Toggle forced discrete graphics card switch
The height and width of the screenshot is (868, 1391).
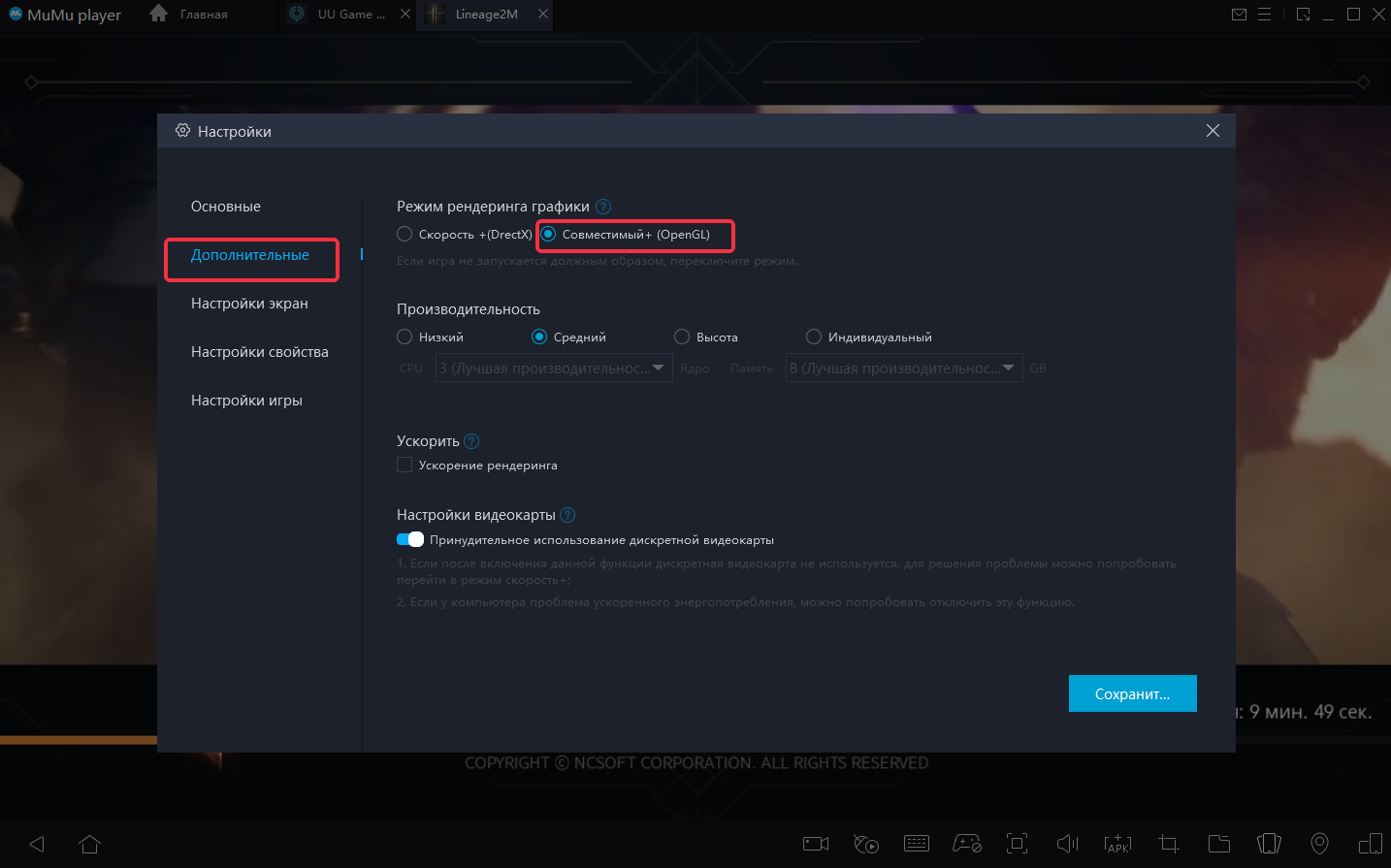tap(410, 539)
